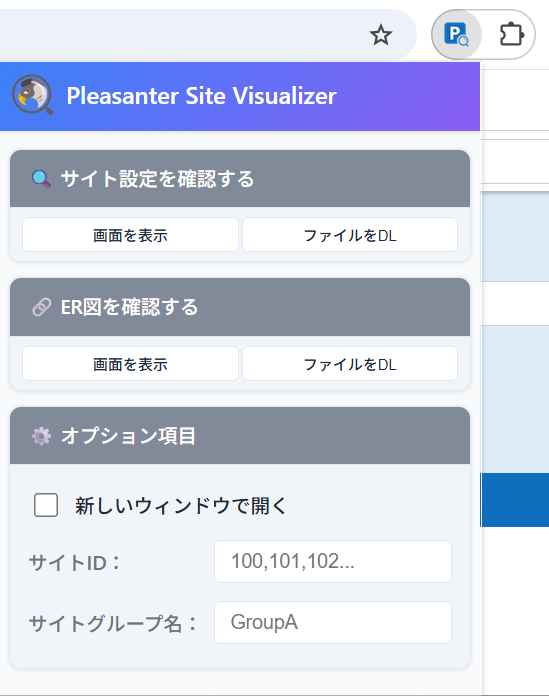Download the ER diagram file with ファイルをDL
The image size is (549, 696).
pyautogui.click(x=350, y=364)
